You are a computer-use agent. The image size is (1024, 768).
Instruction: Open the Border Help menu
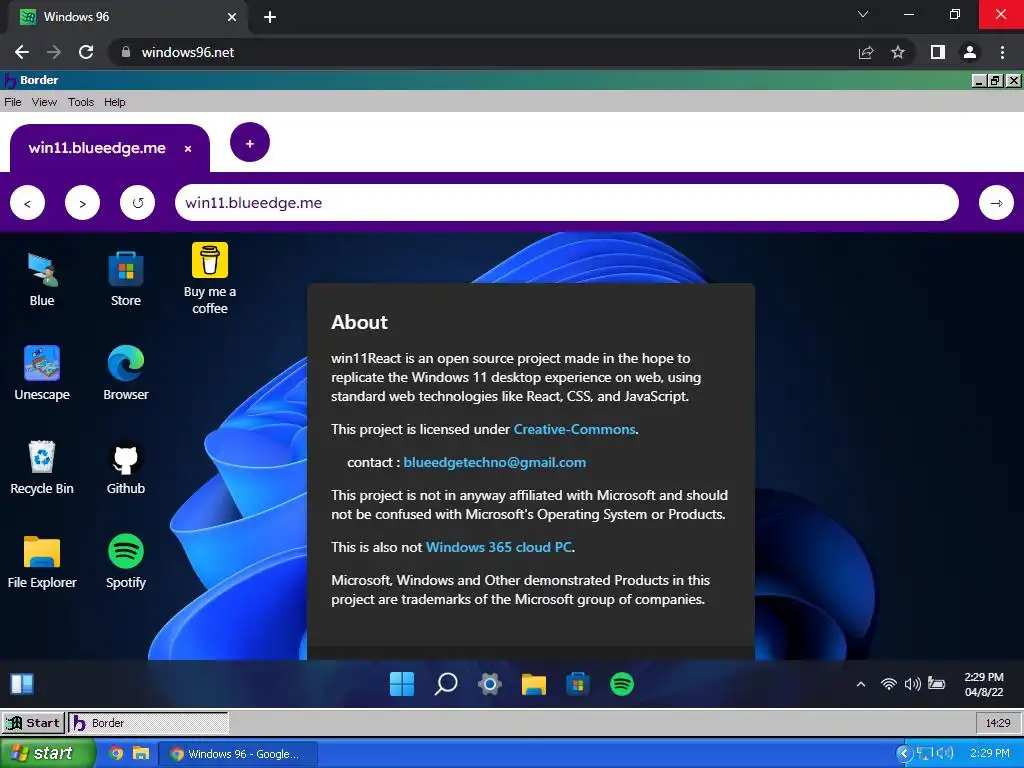(114, 102)
